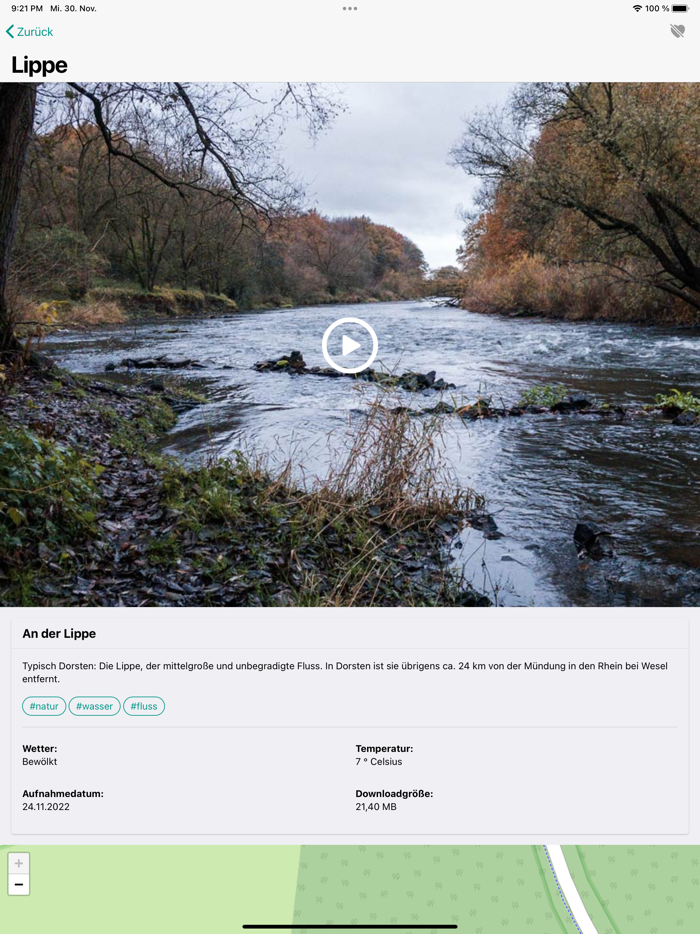Tap the Downloadgröße 21,40 MB value
700x934 pixels.
[376, 807]
